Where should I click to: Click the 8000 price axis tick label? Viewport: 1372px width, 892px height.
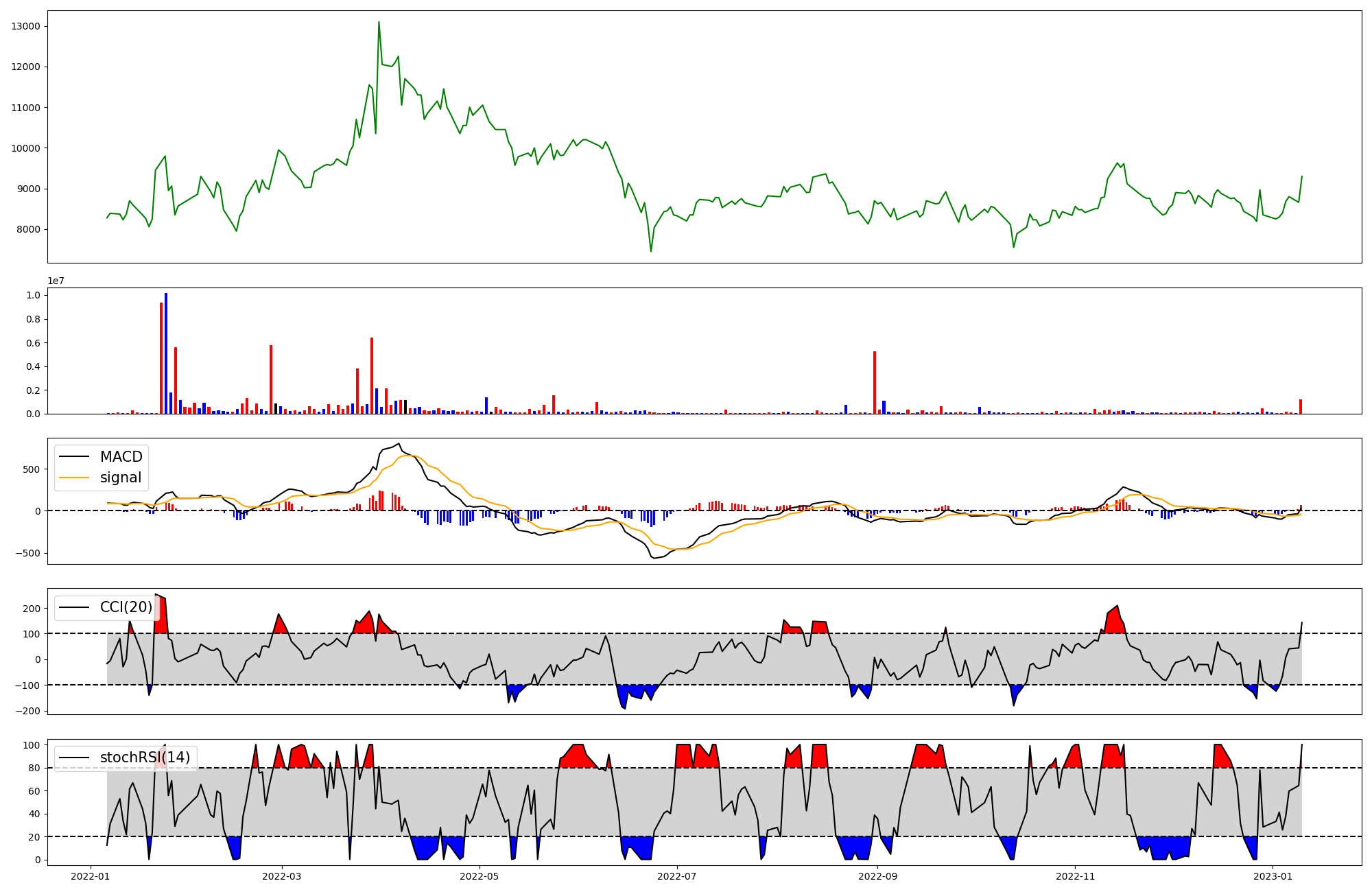[29, 230]
